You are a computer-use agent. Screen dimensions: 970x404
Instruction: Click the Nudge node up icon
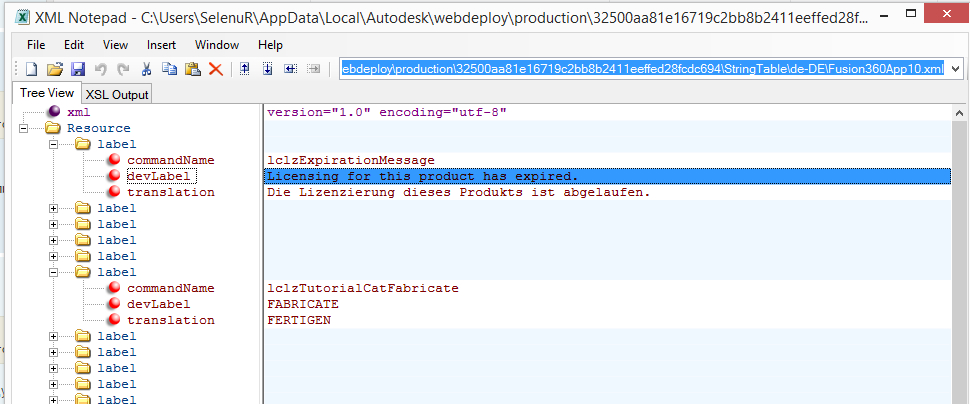tap(244, 68)
